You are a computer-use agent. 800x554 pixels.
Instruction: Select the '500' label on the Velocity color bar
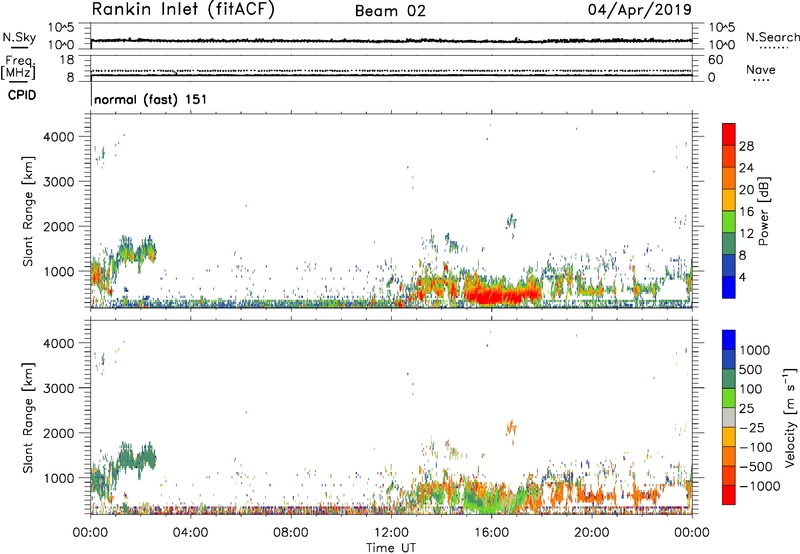click(x=751, y=370)
